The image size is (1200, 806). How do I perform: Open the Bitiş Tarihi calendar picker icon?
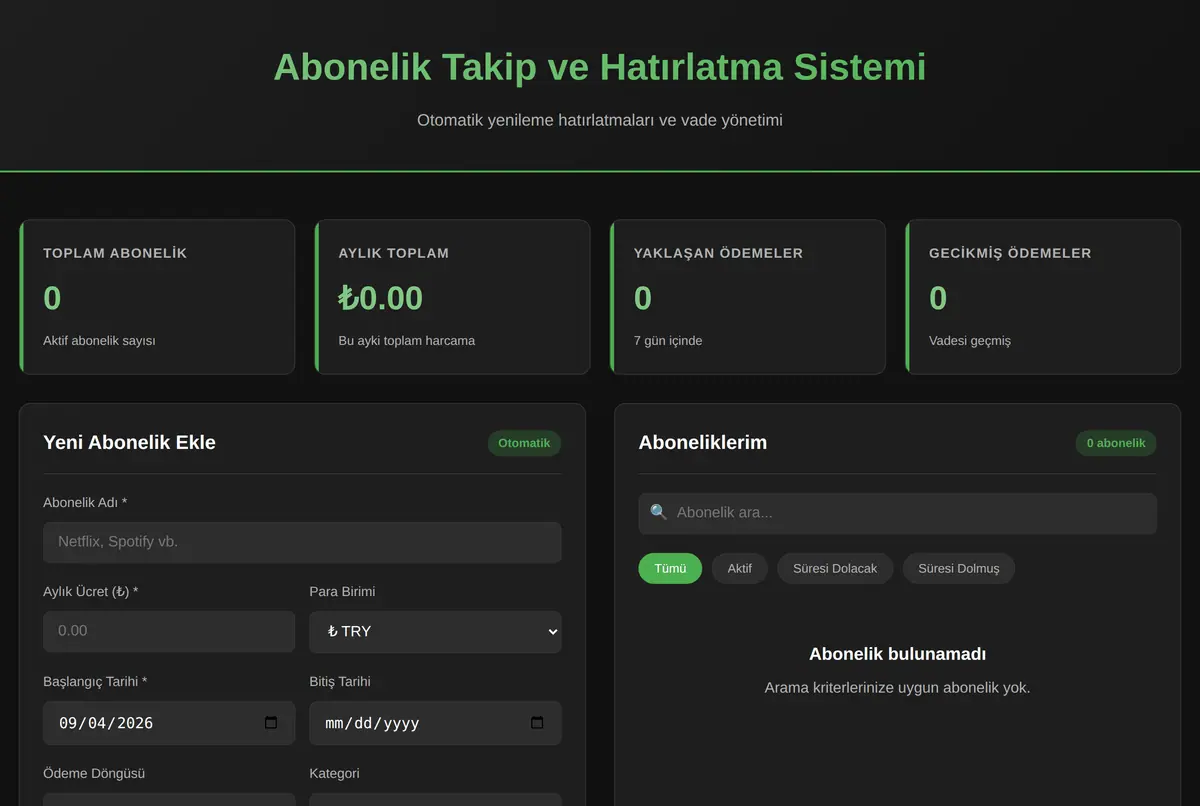click(x=537, y=723)
